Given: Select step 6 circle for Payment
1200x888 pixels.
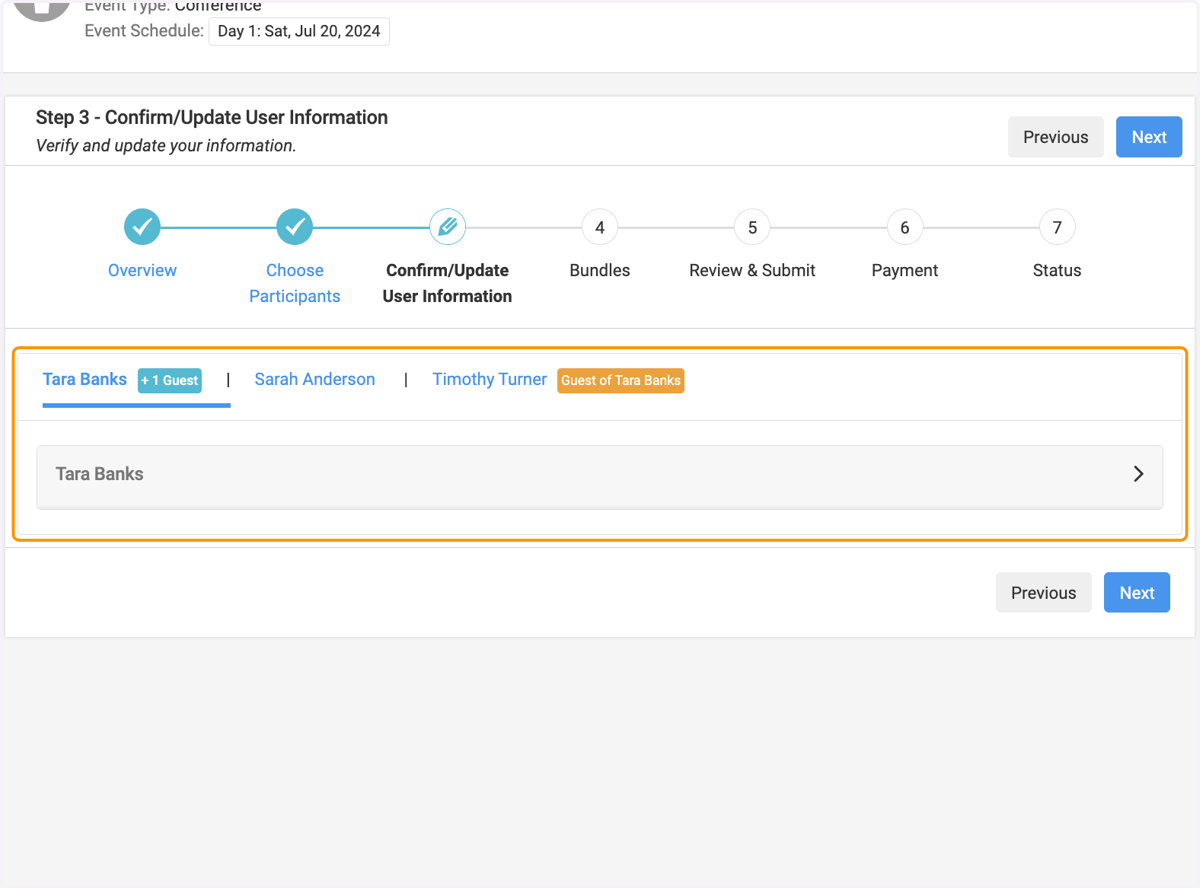Looking at the screenshot, I should [905, 227].
